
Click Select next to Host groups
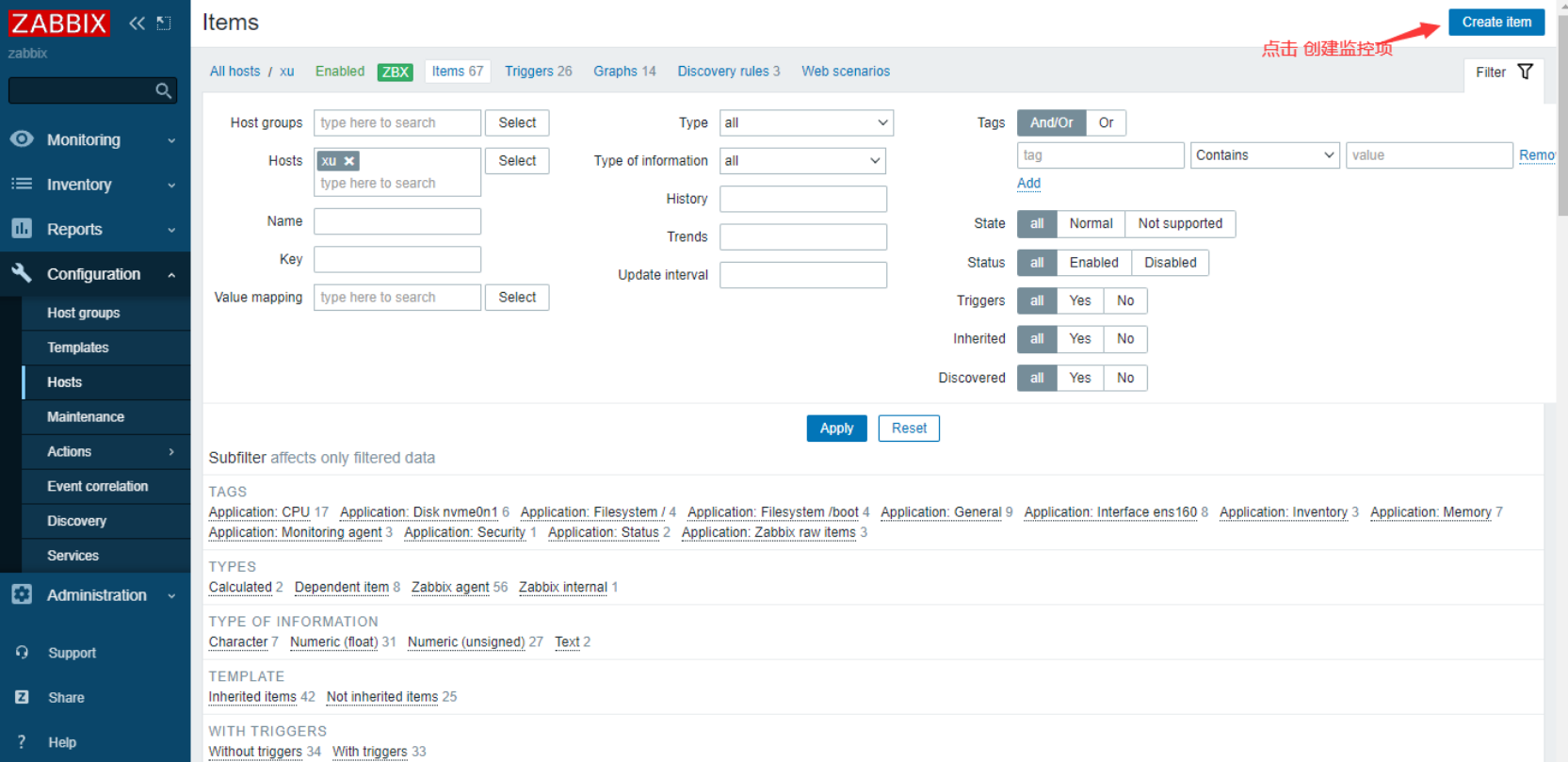coord(517,122)
